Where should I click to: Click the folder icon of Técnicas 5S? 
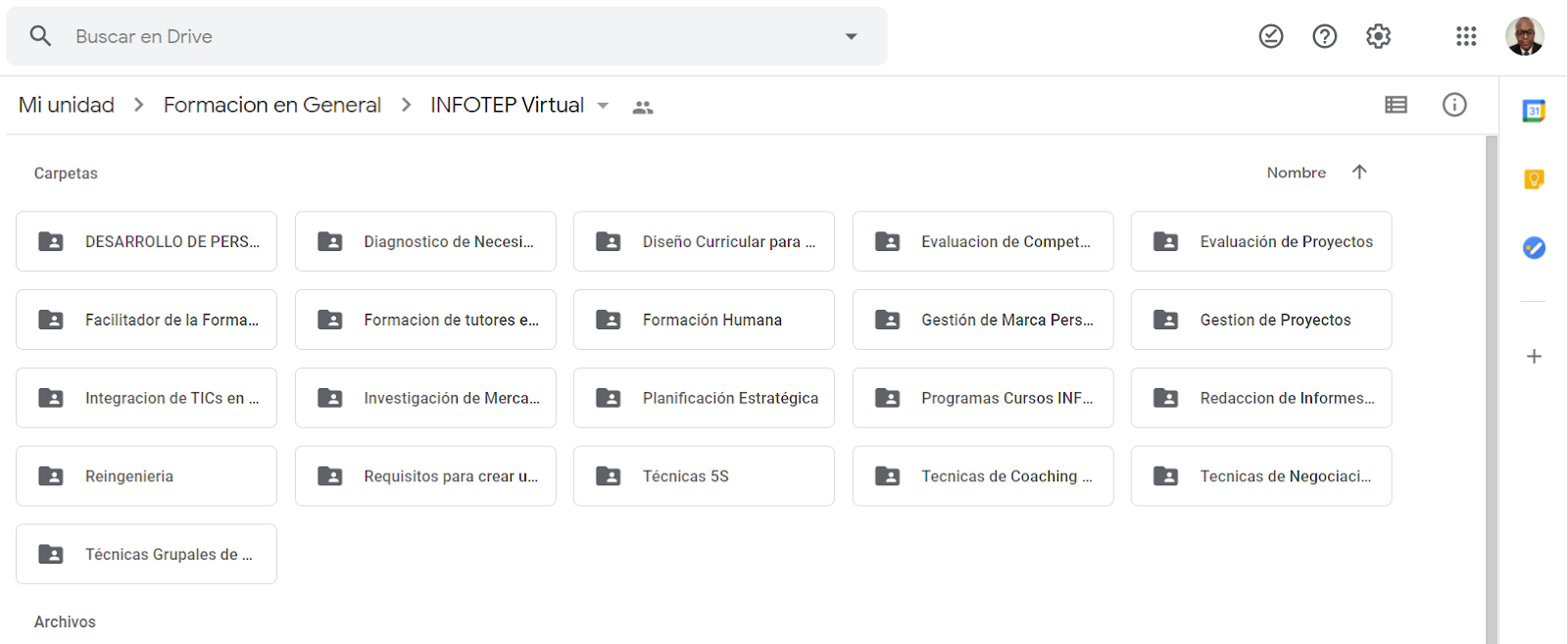coord(609,476)
